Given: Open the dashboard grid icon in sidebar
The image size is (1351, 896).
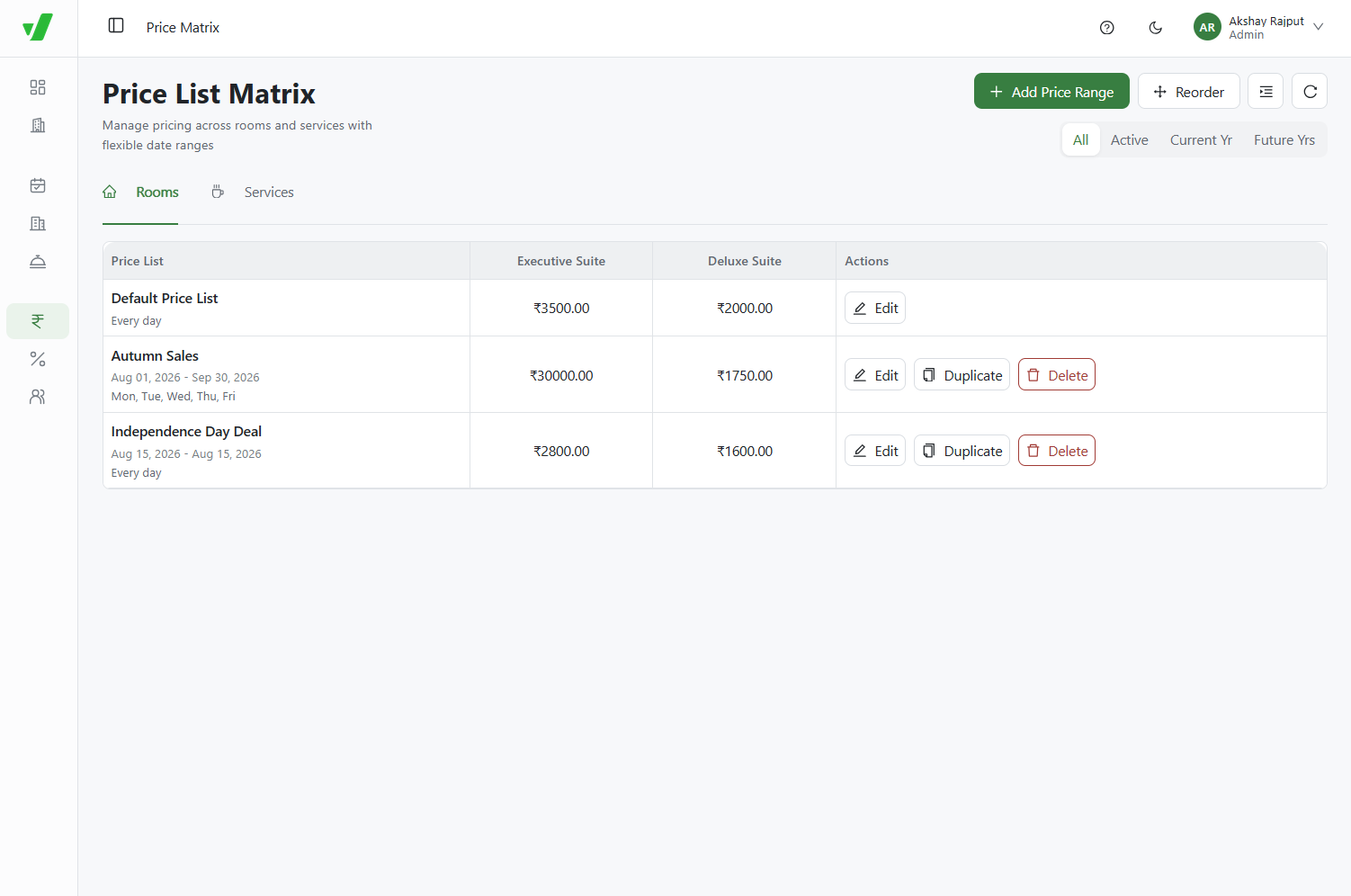Looking at the screenshot, I should point(38,87).
